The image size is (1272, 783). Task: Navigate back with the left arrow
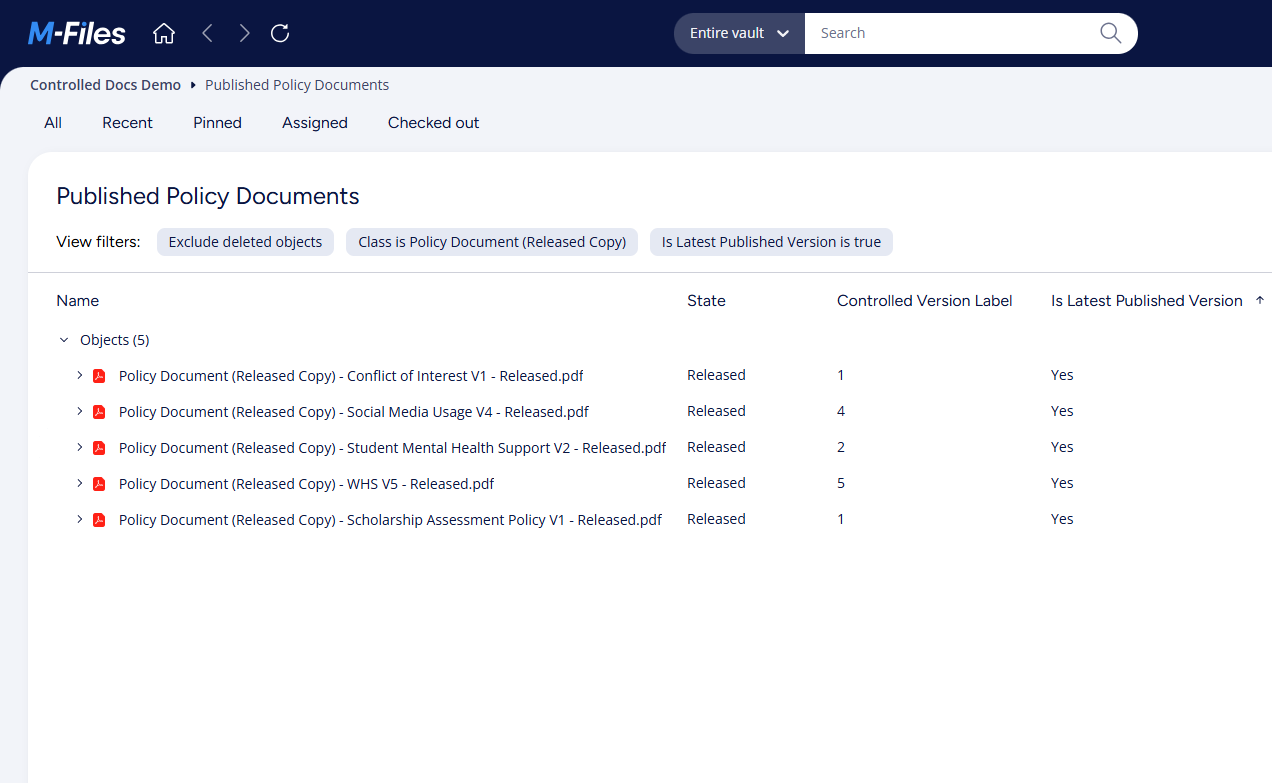(207, 33)
